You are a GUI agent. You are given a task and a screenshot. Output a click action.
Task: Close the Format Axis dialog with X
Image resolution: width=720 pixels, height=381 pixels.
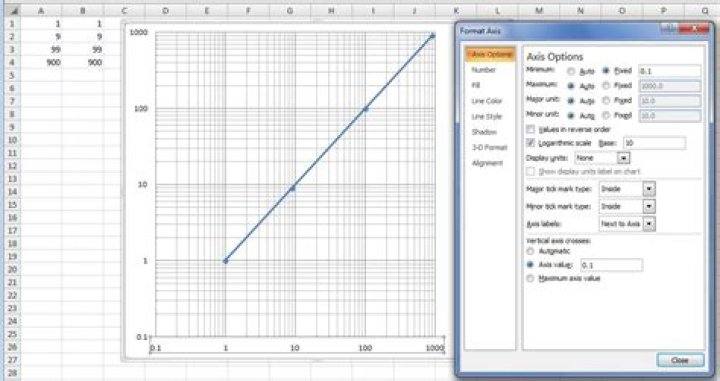click(x=694, y=29)
